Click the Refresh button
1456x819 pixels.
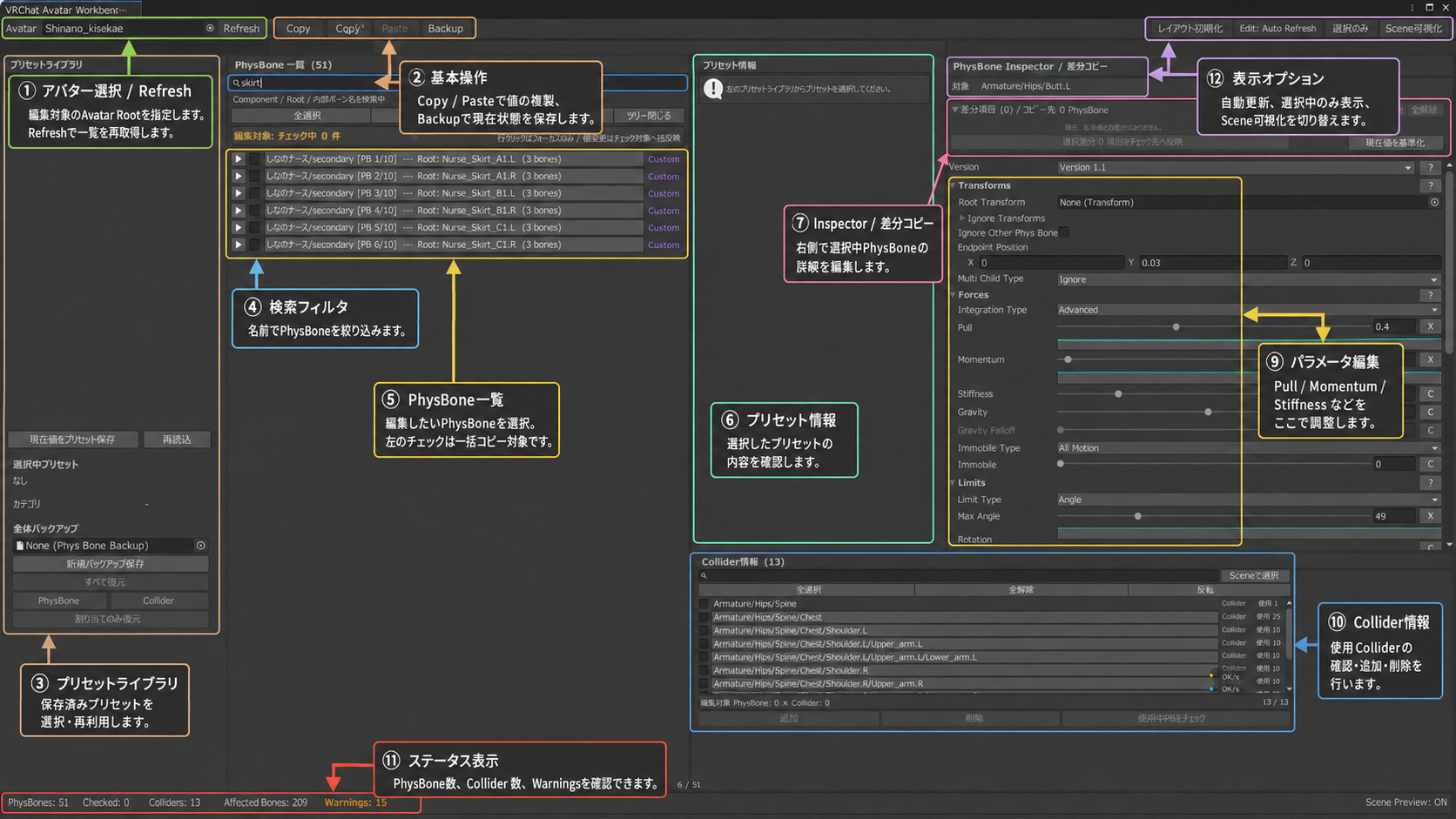[x=241, y=29]
